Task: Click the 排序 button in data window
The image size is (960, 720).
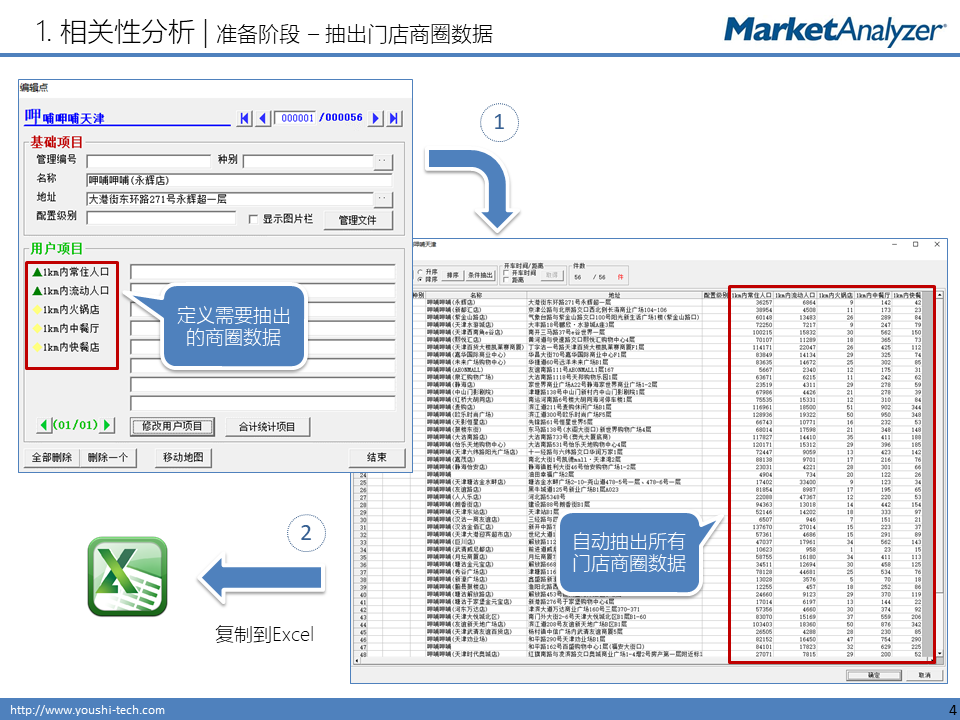Action: 452,276
